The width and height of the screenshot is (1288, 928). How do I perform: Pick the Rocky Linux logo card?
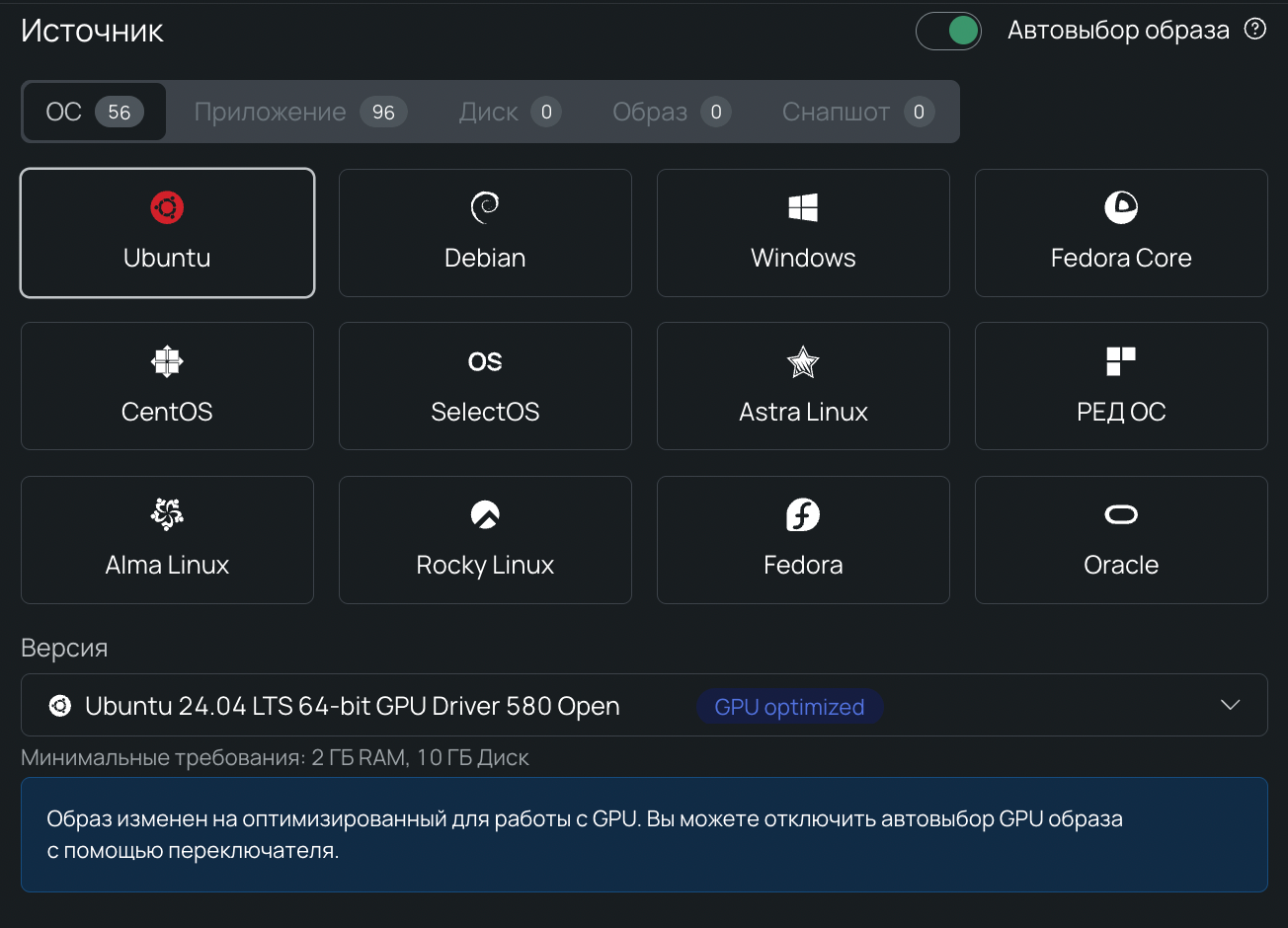click(485, 540)
